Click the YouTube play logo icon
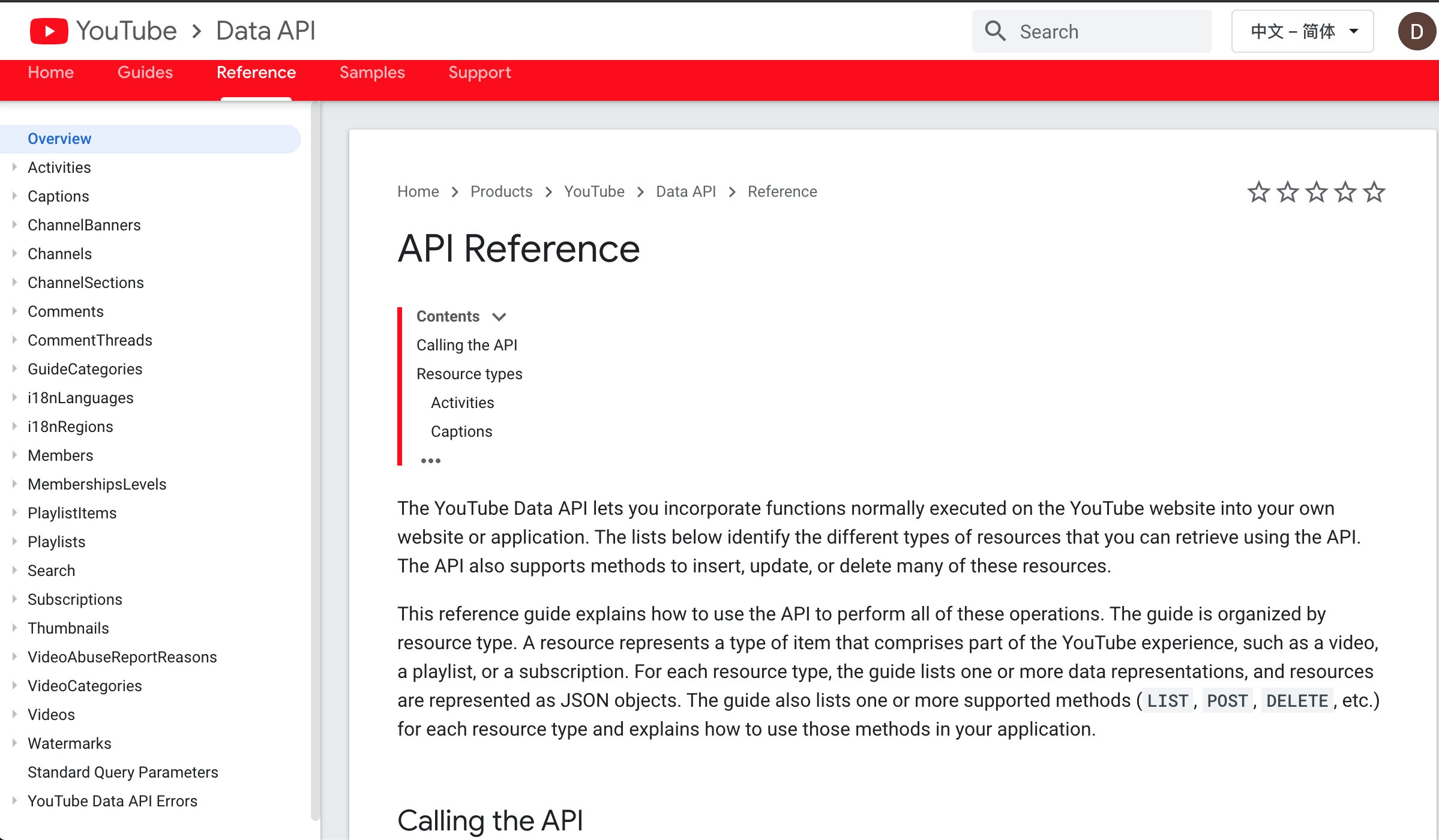This screenshot has height=840, width=1439. coord(49,31)
